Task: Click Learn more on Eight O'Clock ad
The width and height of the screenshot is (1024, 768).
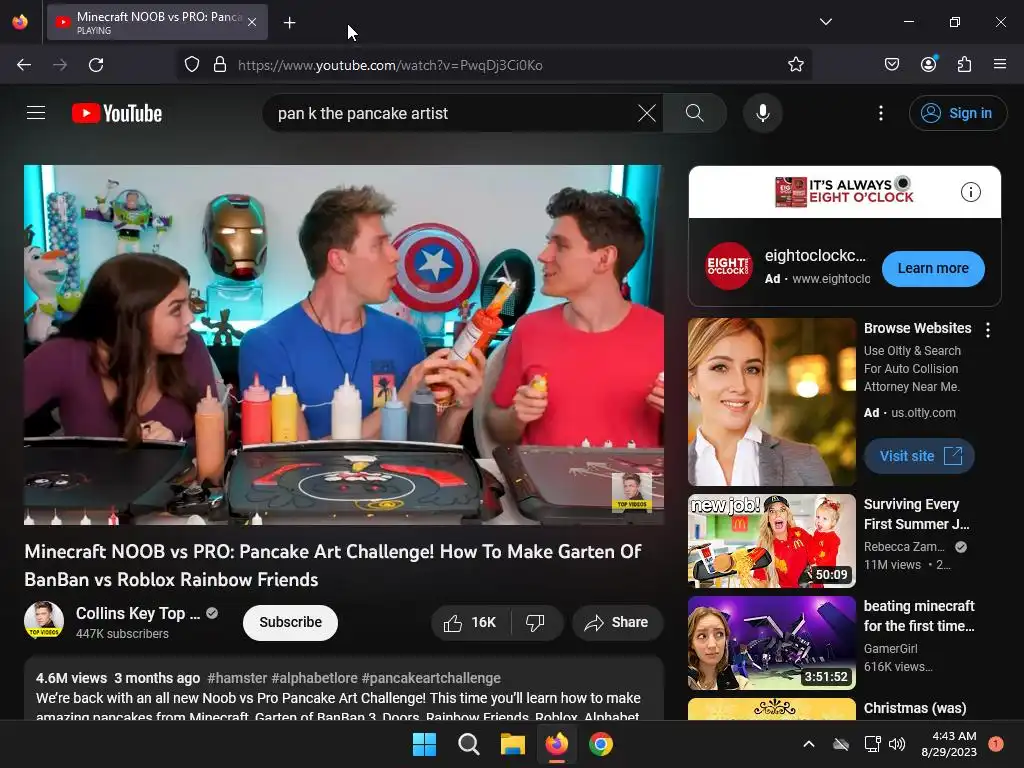Action: [x=933, y=268]
